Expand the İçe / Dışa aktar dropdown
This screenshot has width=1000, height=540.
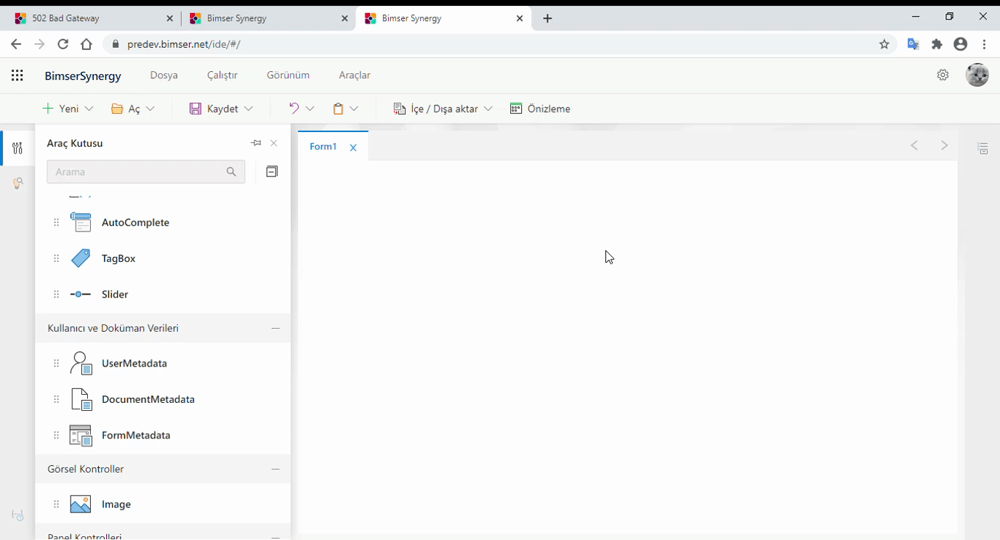(x=488, y=109)
